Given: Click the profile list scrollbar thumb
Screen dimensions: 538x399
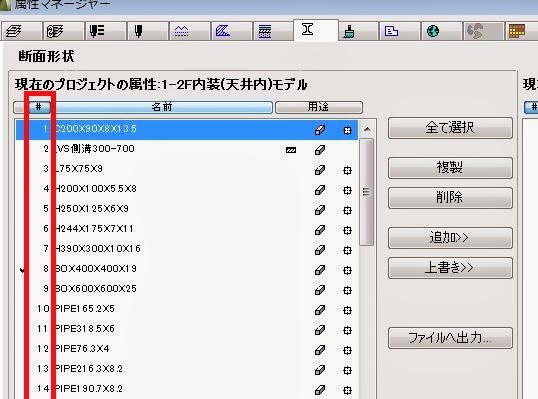Looking at the screenshot, I should 367,192.
